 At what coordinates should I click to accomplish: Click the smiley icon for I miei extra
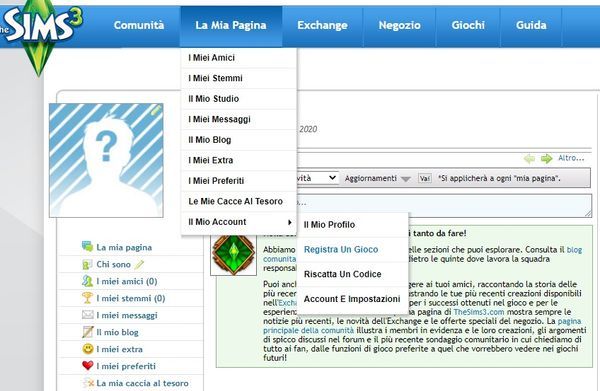(88, 349)
